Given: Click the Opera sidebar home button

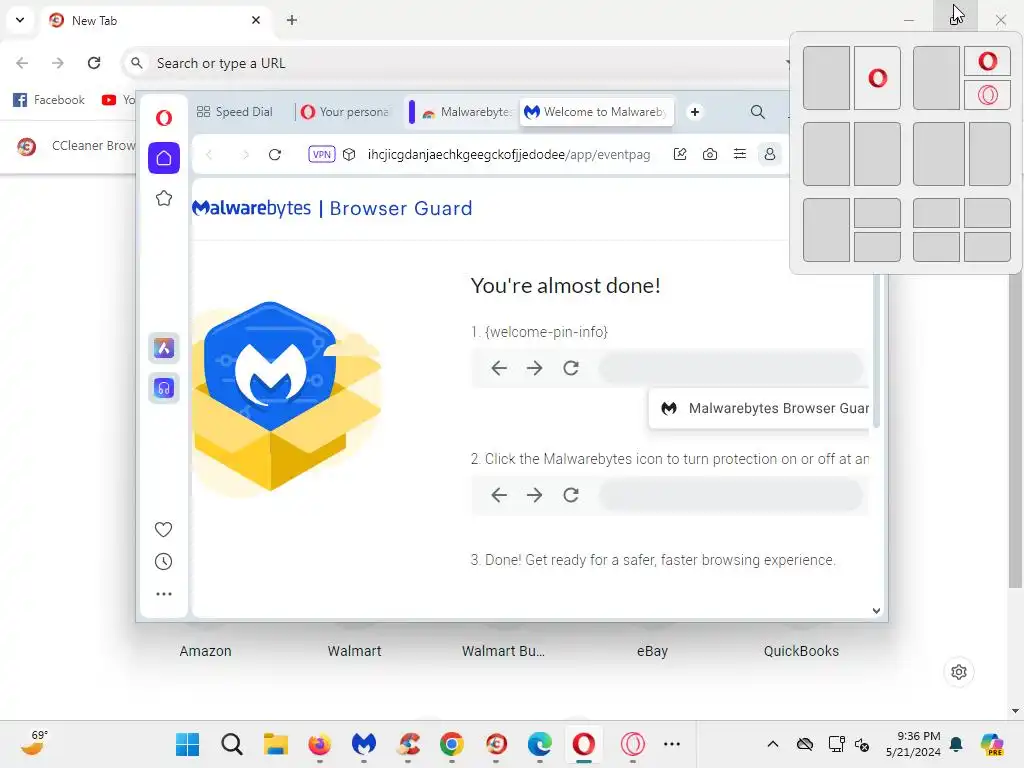Looking at the screenshot, I should point(164,158).
